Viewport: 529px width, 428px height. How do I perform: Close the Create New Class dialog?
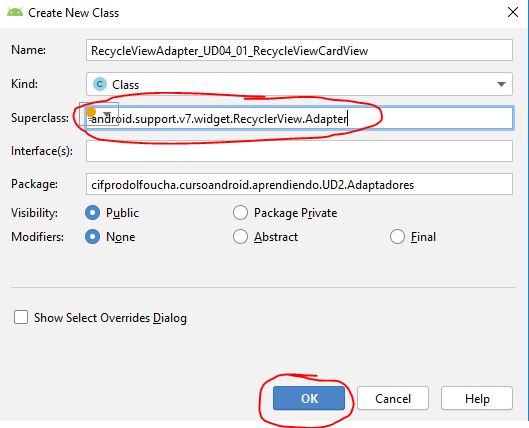click(x=512, y=12)
